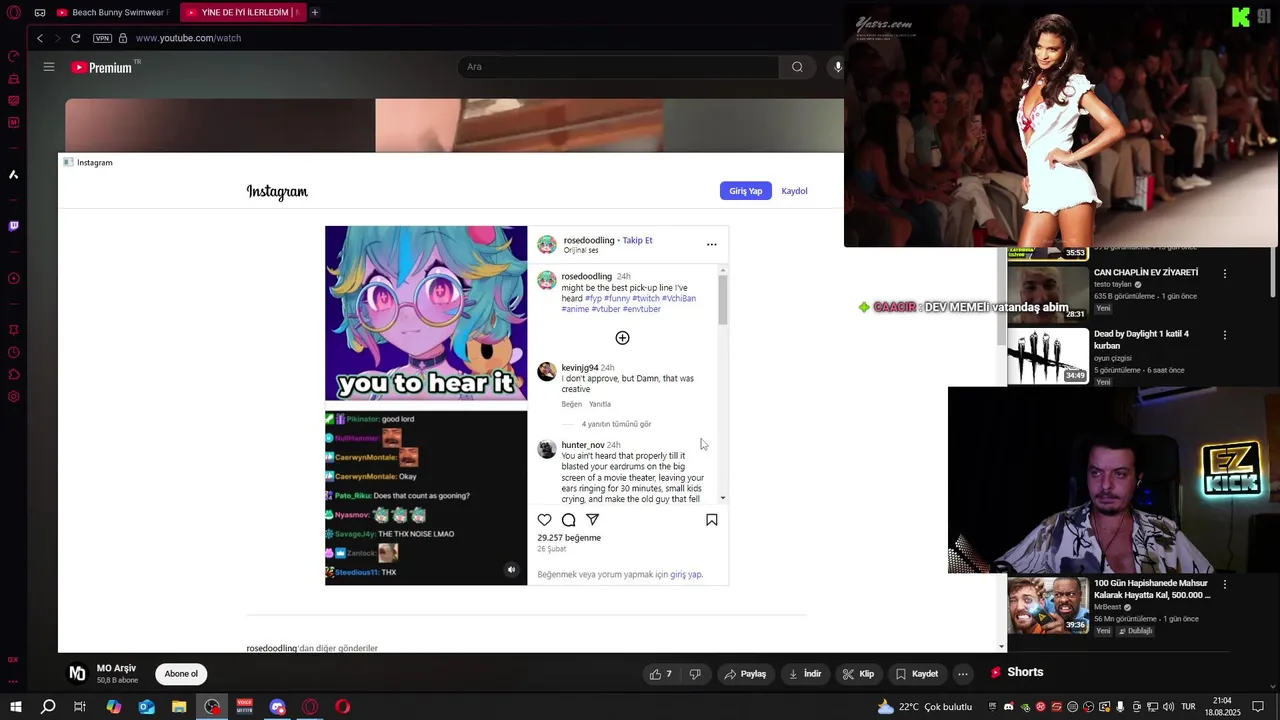
Task: Expand 4 yanıtın tümünü gör replies
Action: 616,424
